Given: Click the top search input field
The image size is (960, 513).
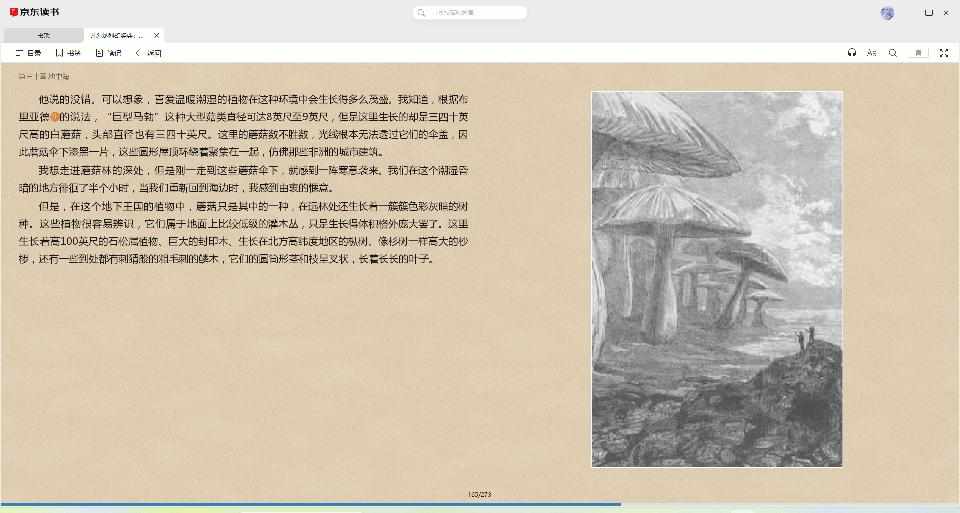Looking at the screenshot, I should [470, 12].
